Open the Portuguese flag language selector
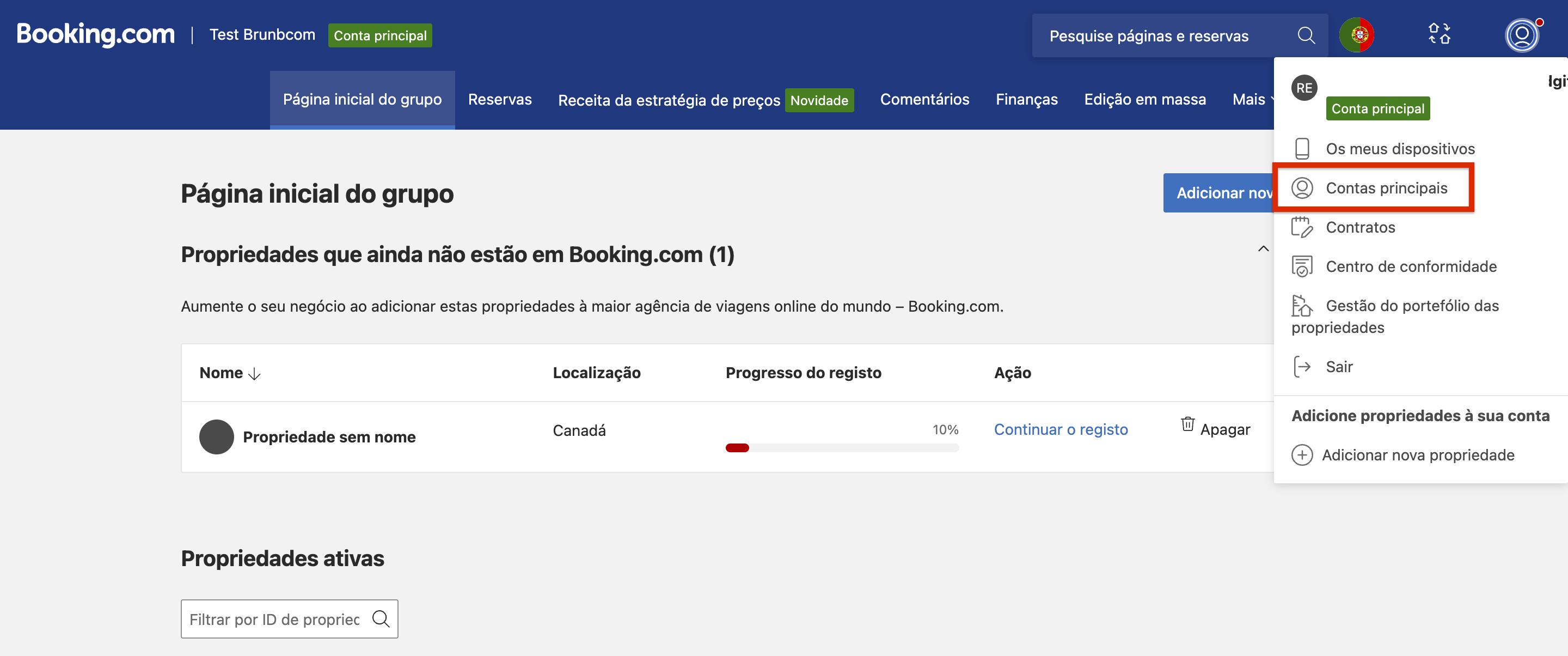Image resolution: width=1568 pixels, height=656 pixels. click(x=1356, y=35)
